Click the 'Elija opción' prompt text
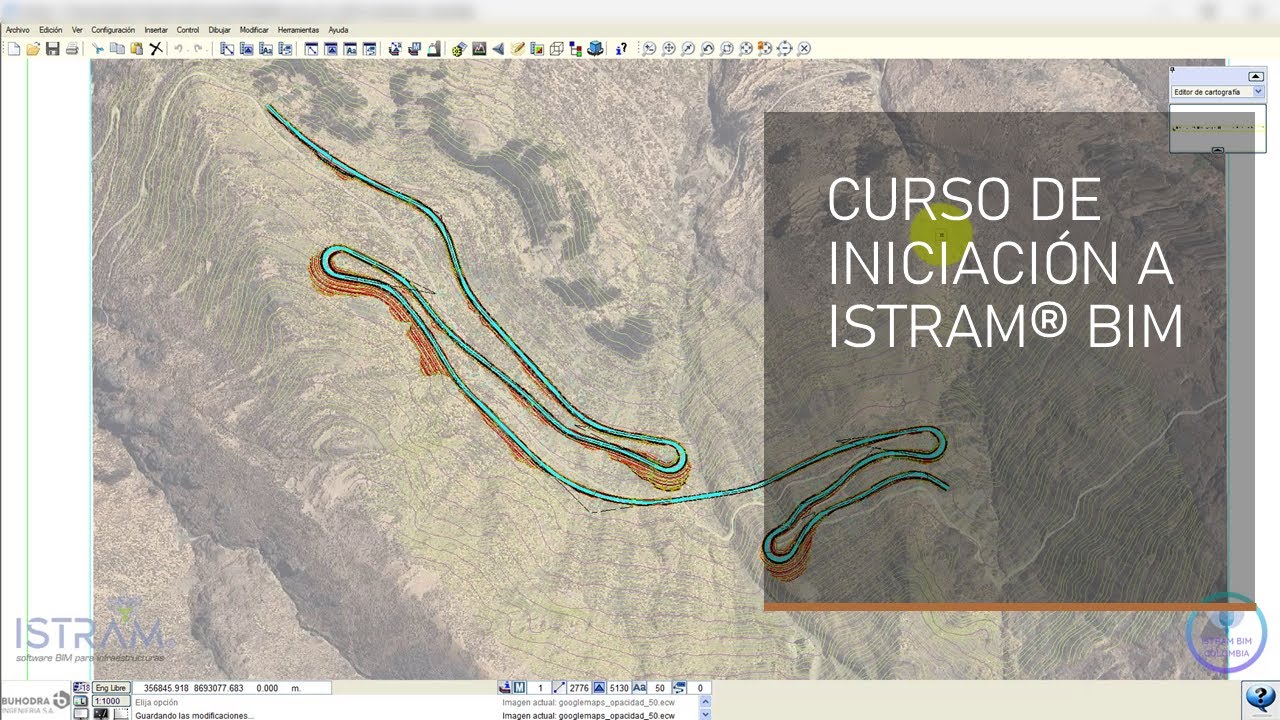 tap(156, 702)
